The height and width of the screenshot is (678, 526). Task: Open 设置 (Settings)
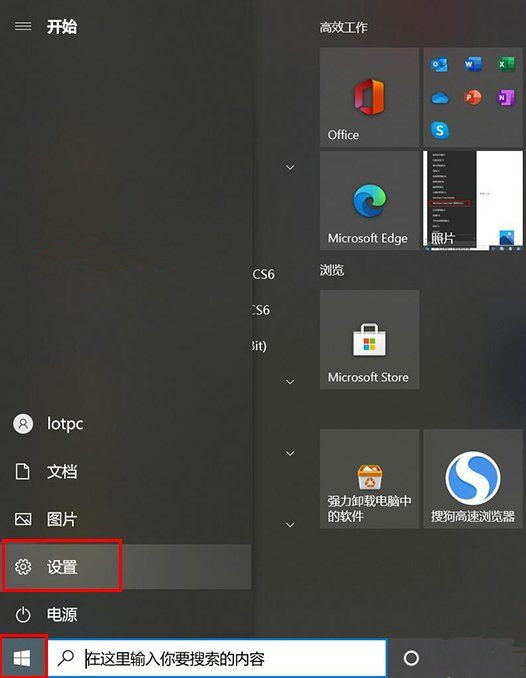coord(125,566)
